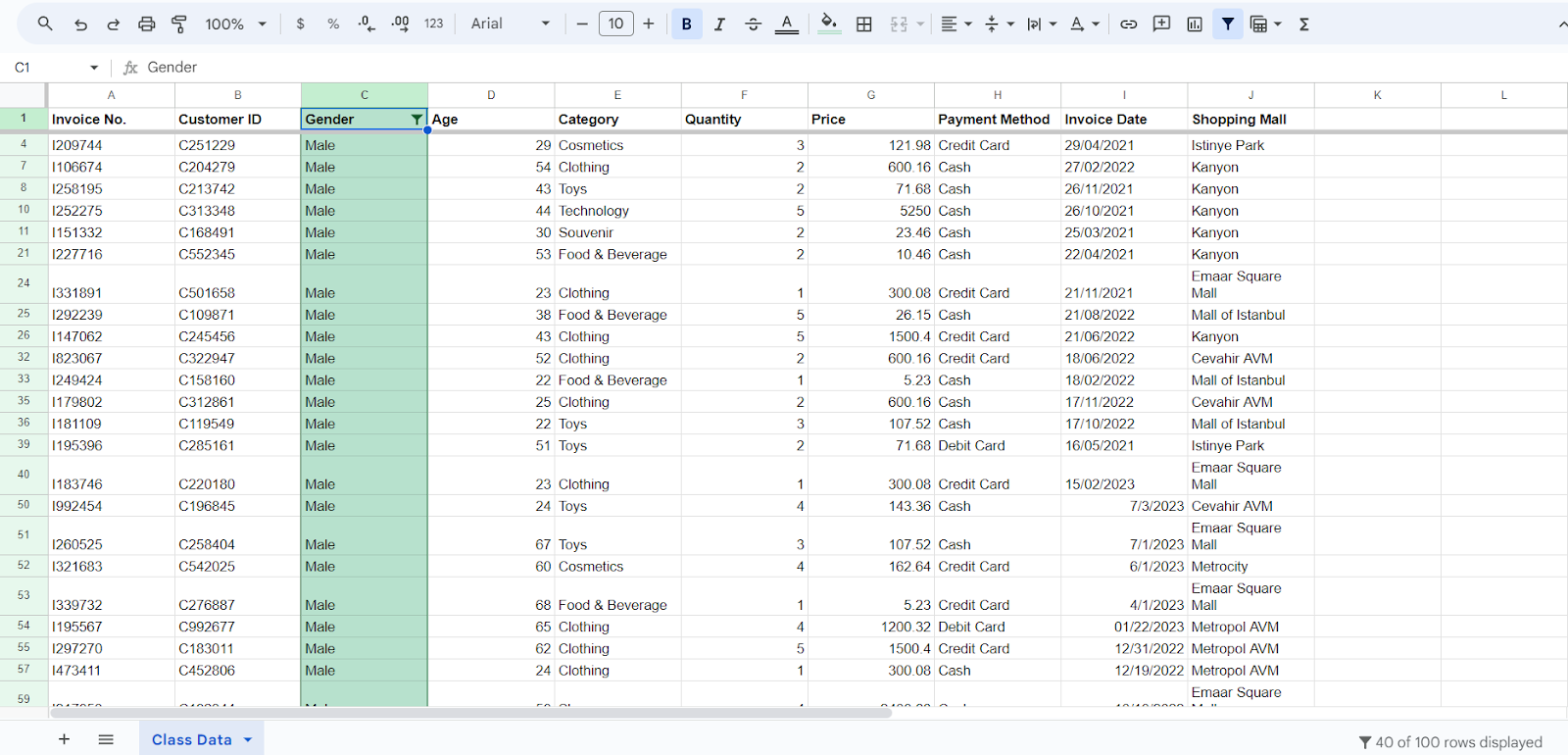Open the zoom 100% dropdown
This screenshot has height=755, width=1568.
click(235, 24)
